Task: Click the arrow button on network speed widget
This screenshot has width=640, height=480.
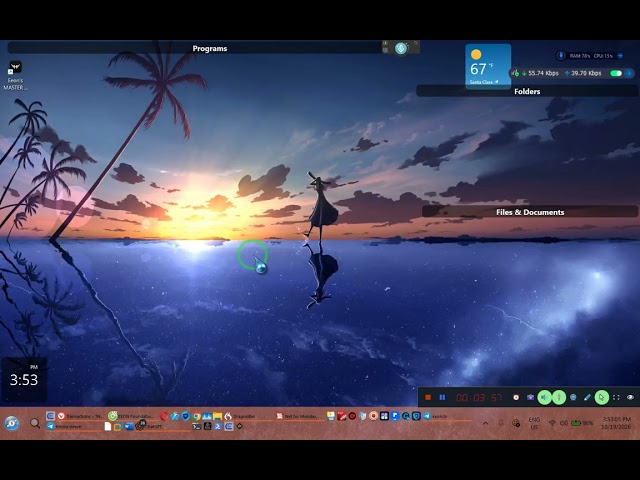Action: point(629,73)
